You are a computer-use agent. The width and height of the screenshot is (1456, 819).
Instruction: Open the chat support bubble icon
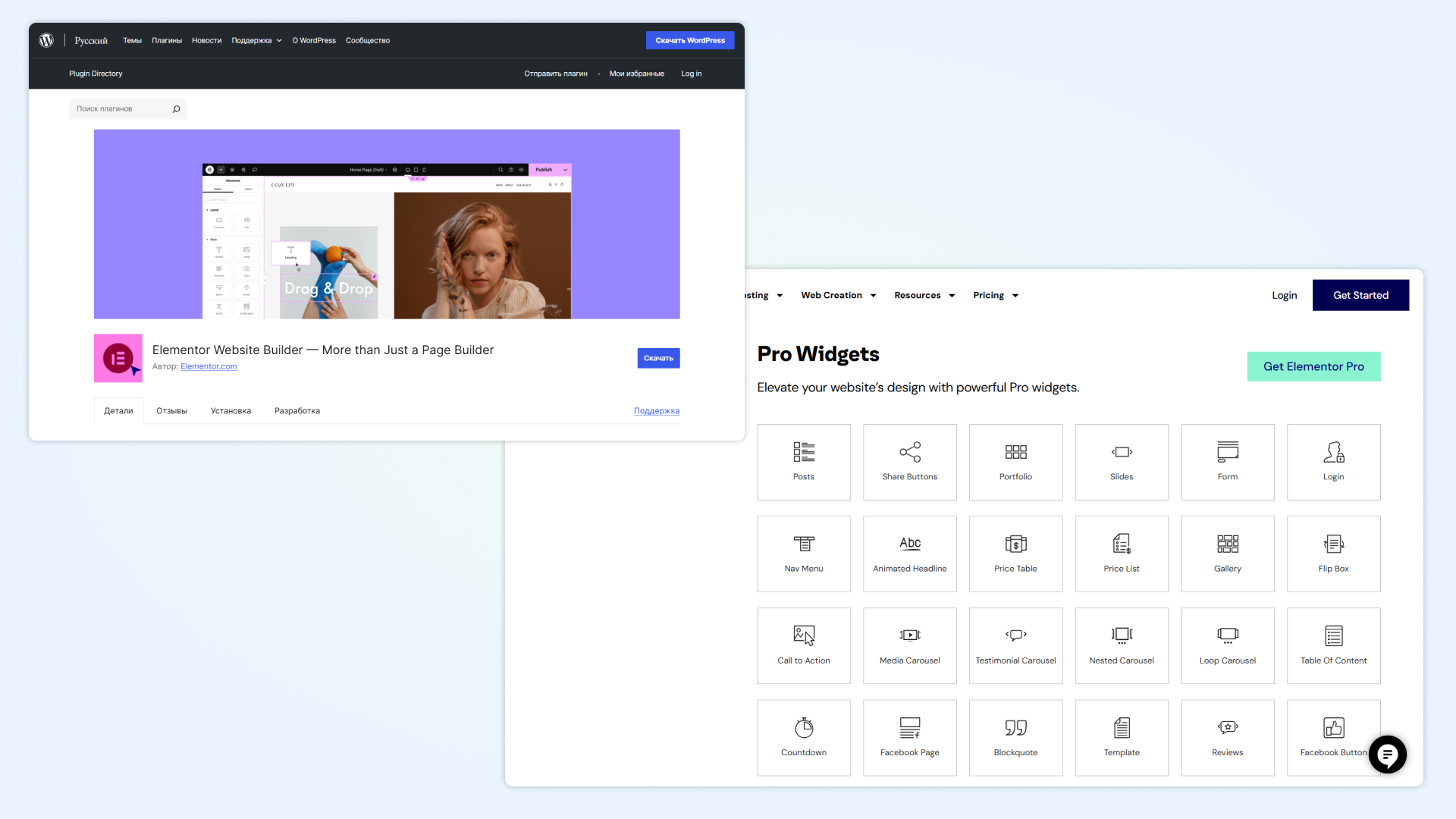pos(1388,755)
